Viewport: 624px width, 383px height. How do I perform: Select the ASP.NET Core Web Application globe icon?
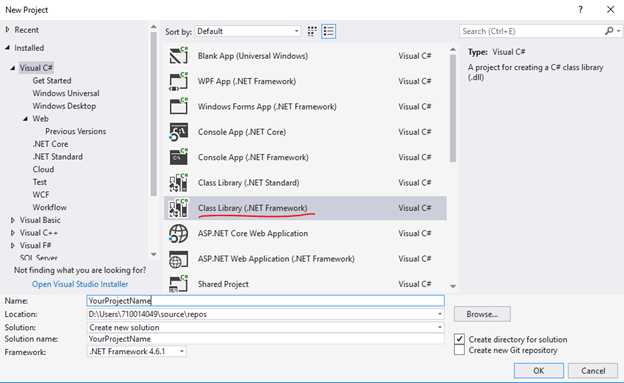click(x=179, y=233)
